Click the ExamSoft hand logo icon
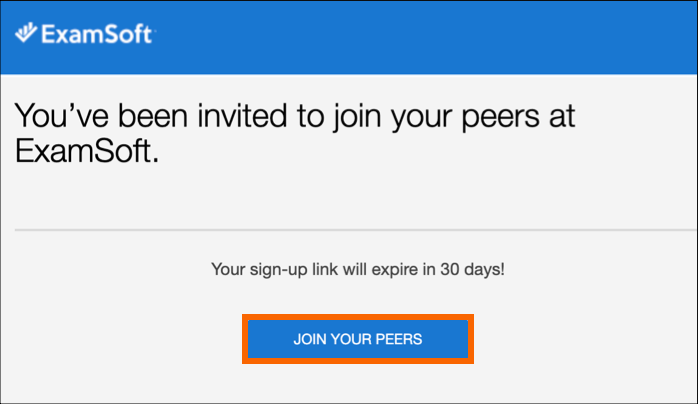 pyautogui.click(x=26, y=33)
